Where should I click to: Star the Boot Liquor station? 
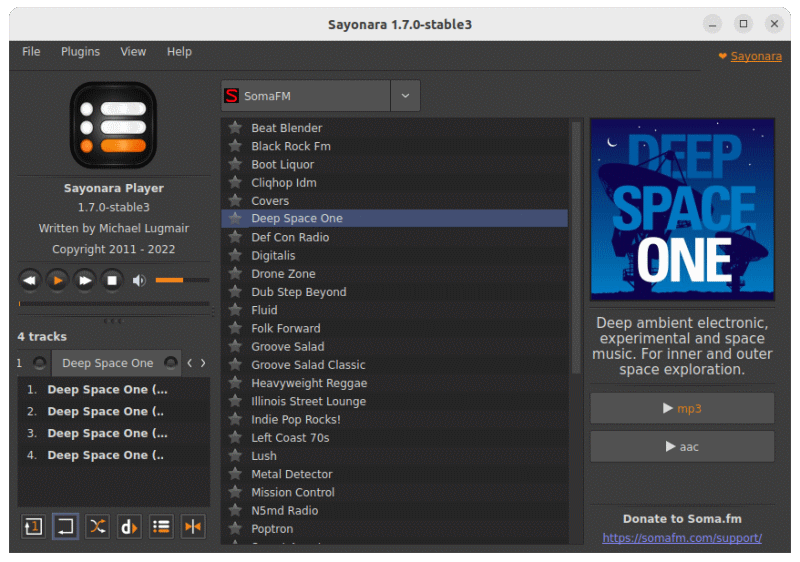tap(235, 164)
